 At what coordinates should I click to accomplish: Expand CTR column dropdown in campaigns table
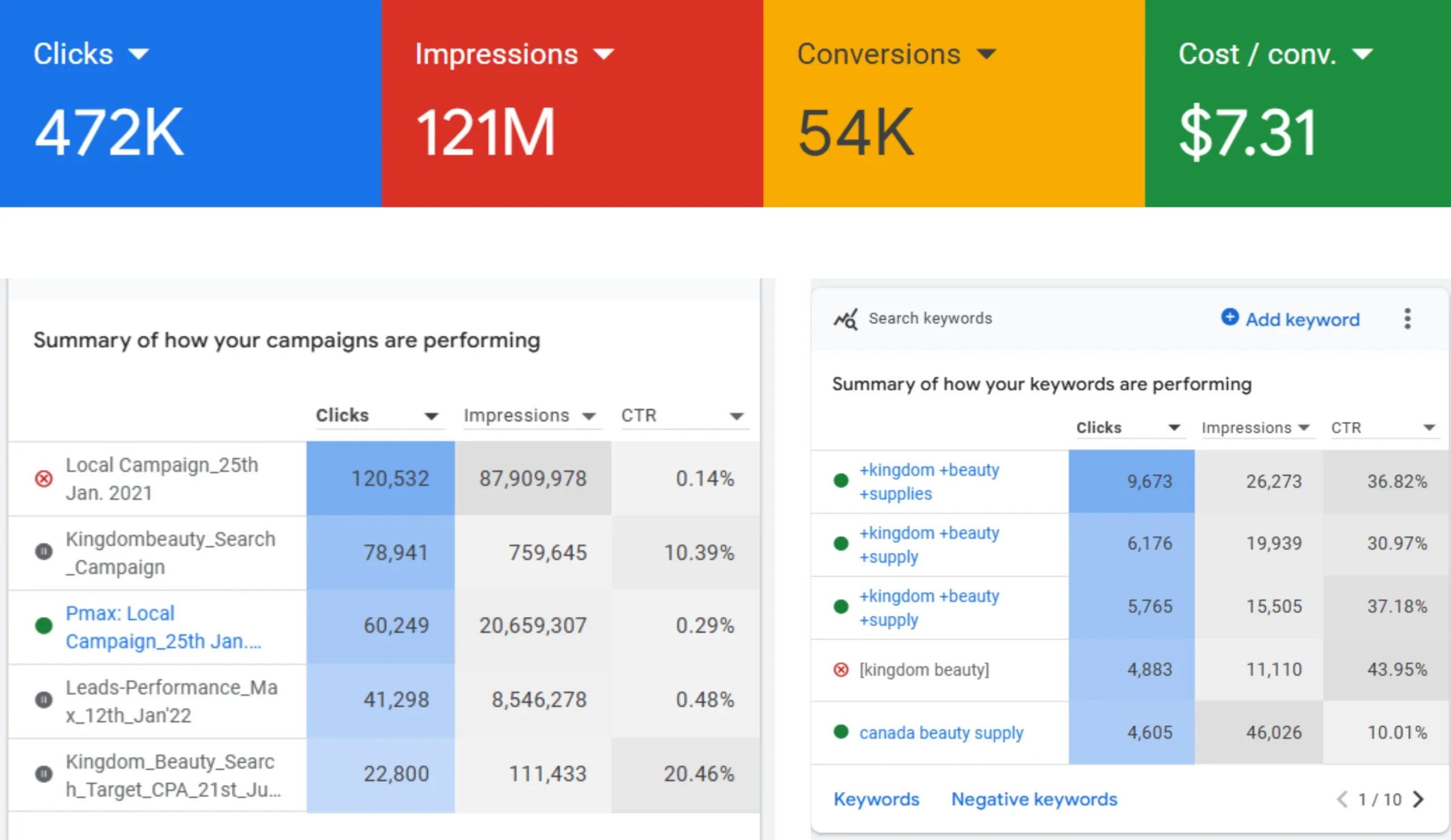[736, 416]
